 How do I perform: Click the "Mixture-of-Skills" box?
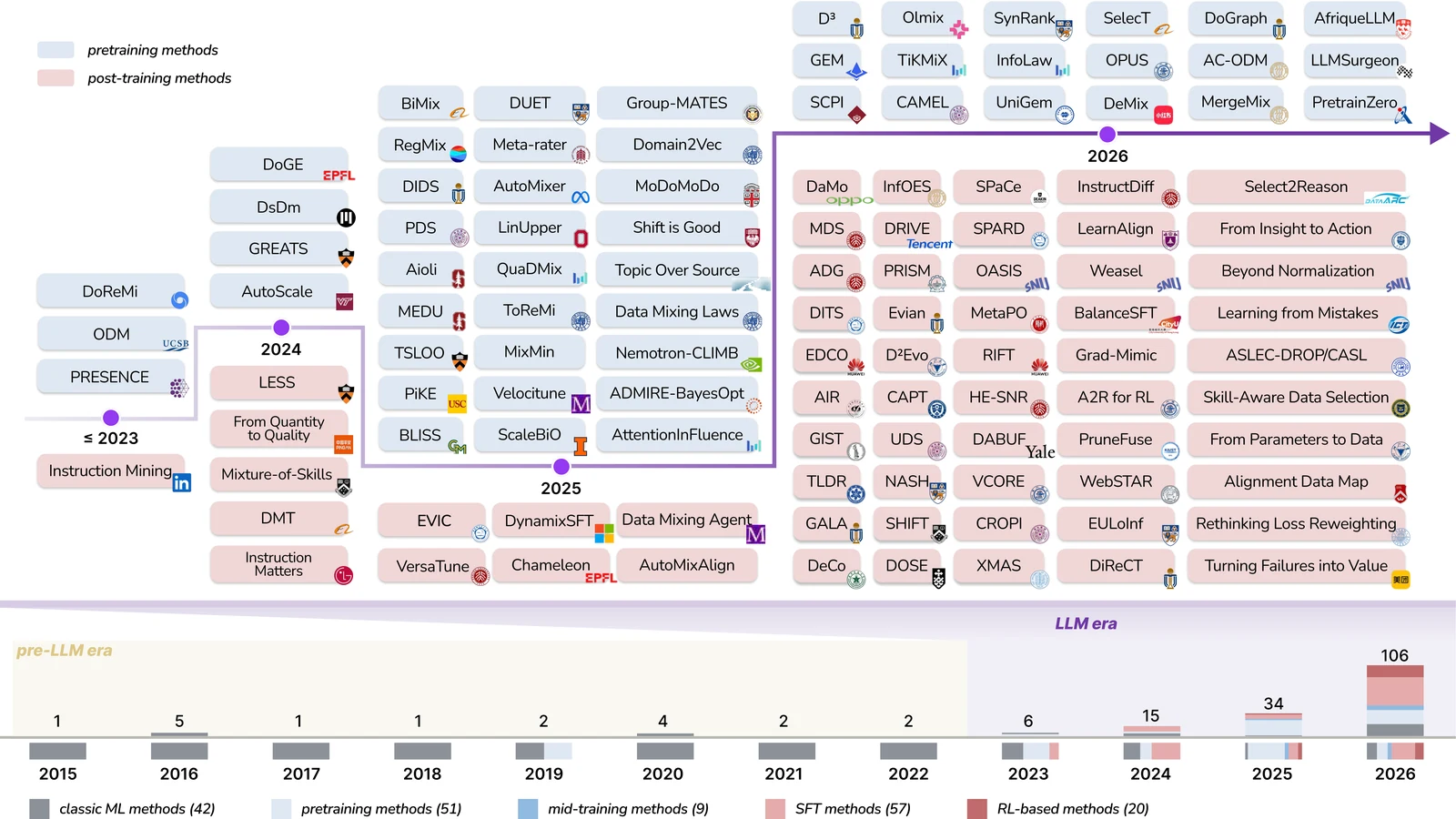278,475
